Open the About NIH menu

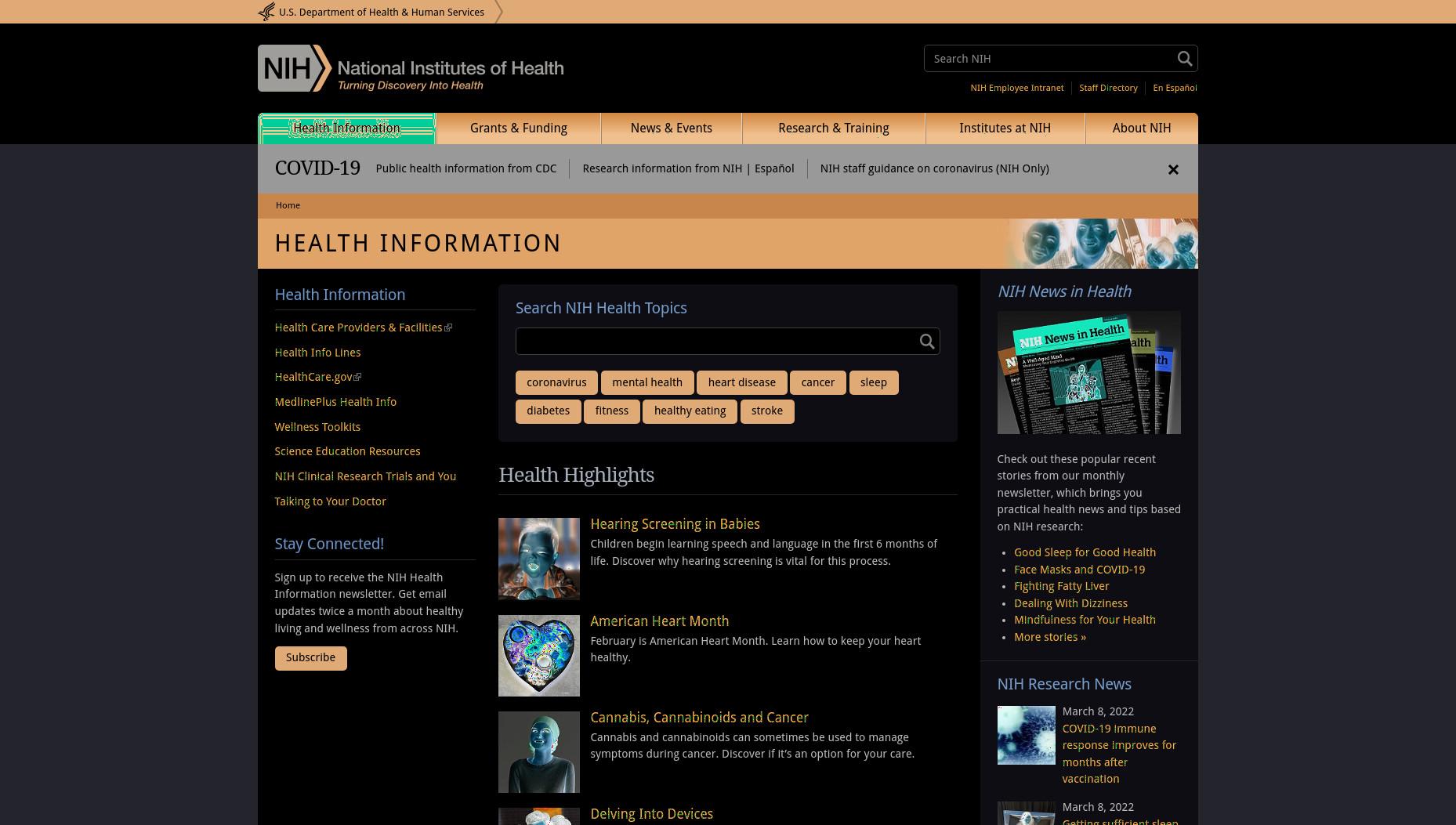click(1142, 128)
